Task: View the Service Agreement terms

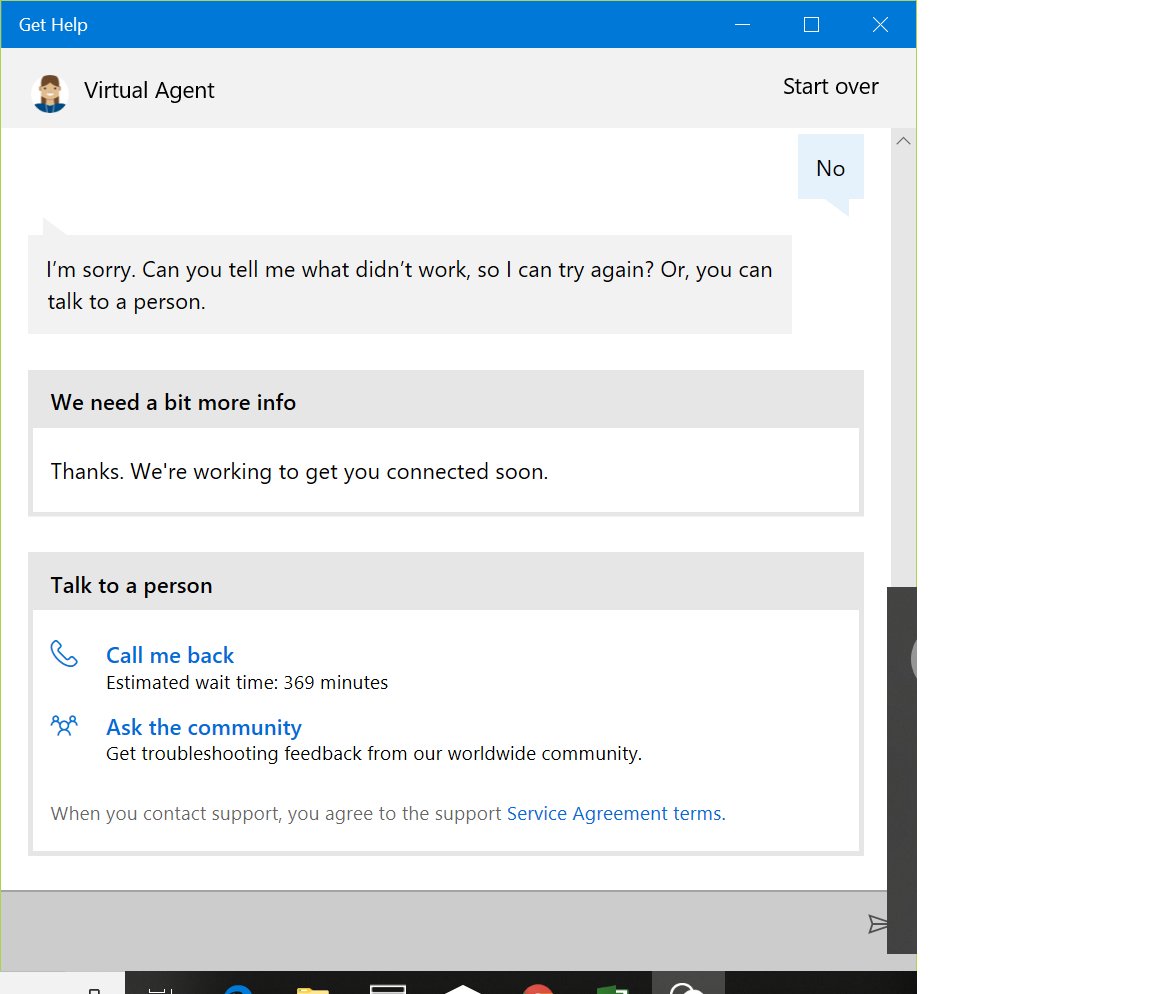Action: click(x=613, y=813)
